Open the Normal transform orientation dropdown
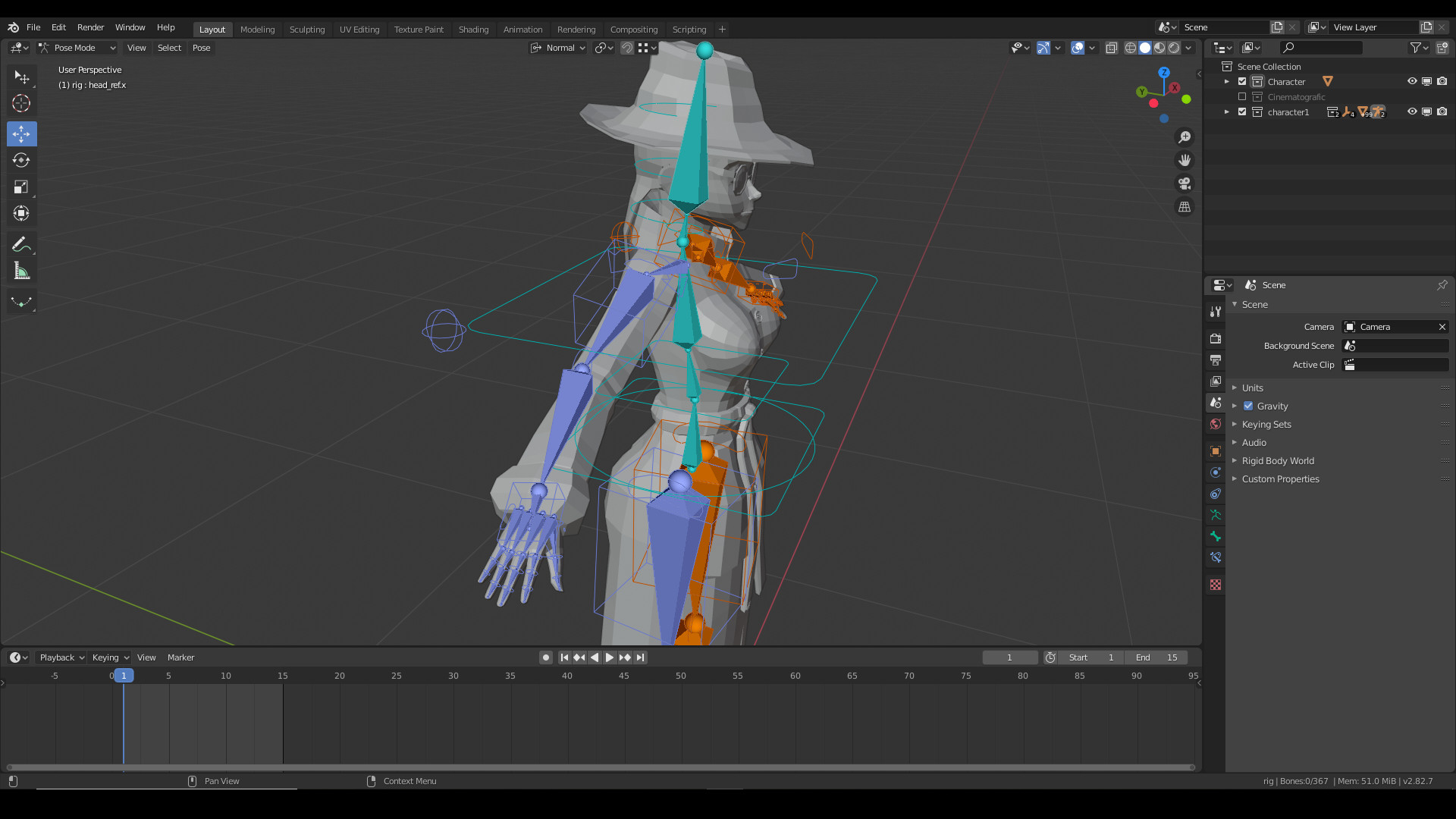 coord(558,48)
